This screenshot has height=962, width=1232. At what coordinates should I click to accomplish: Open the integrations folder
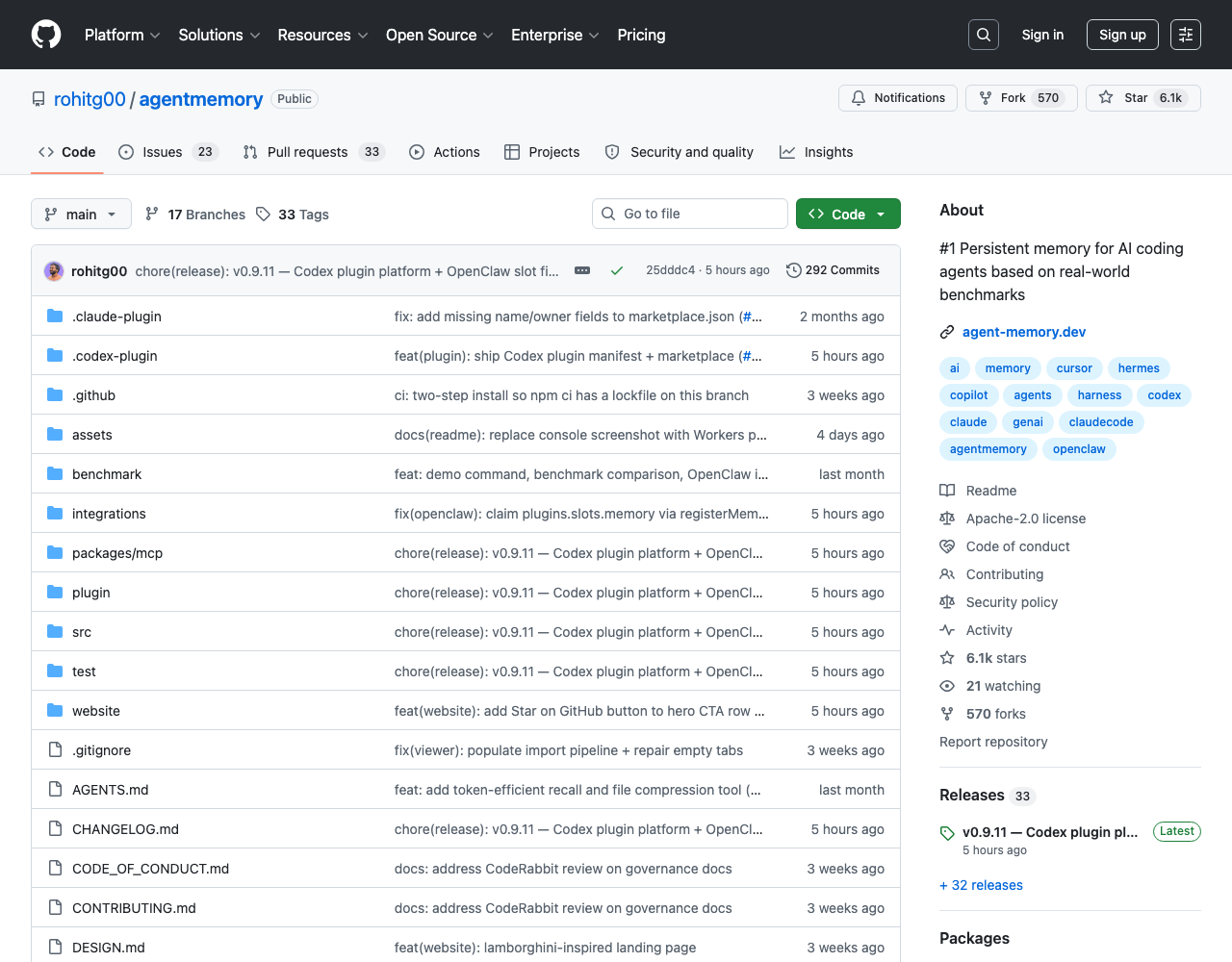tap(109, 514)
